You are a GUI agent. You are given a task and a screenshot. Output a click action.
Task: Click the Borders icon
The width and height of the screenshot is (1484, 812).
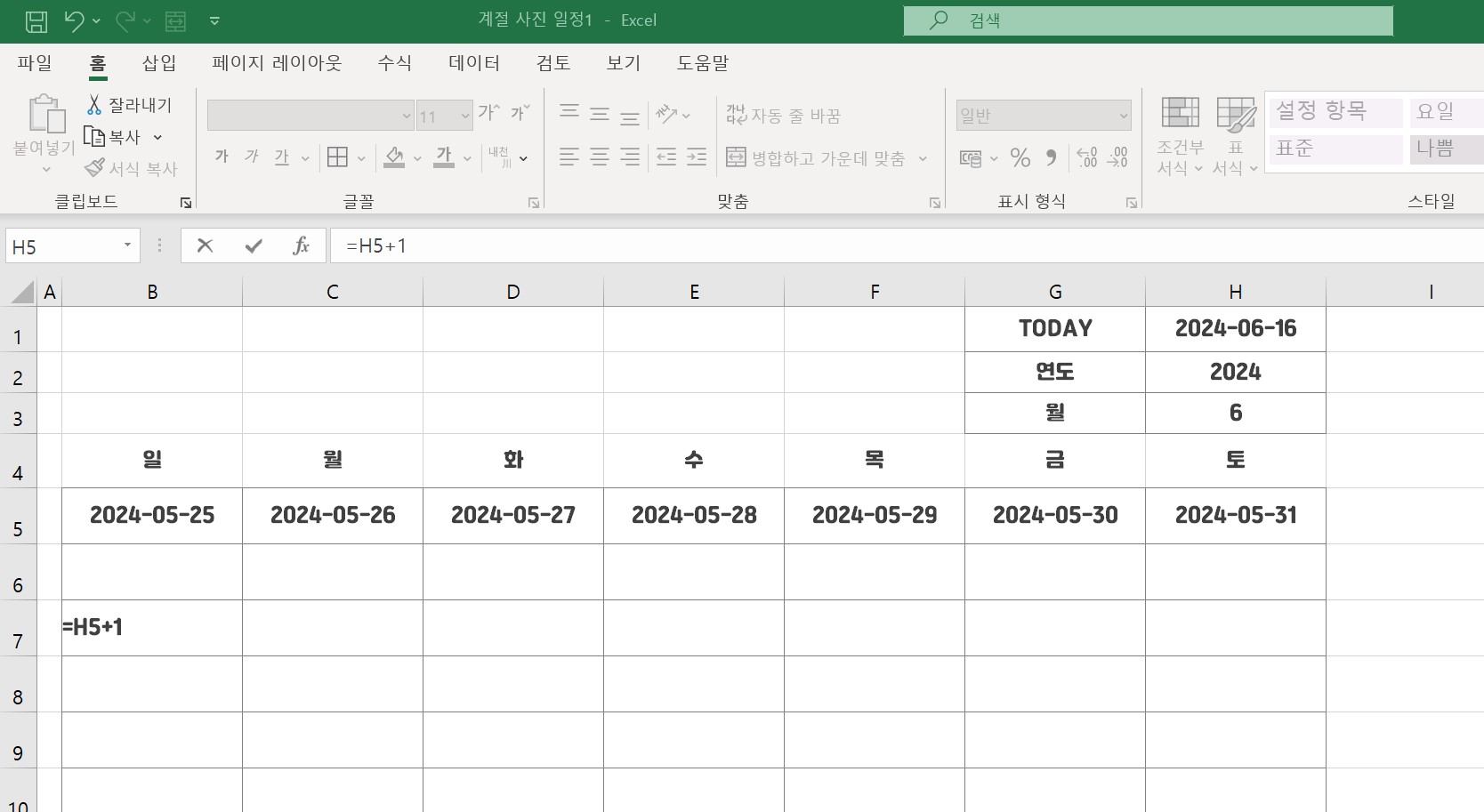[337, 157]
